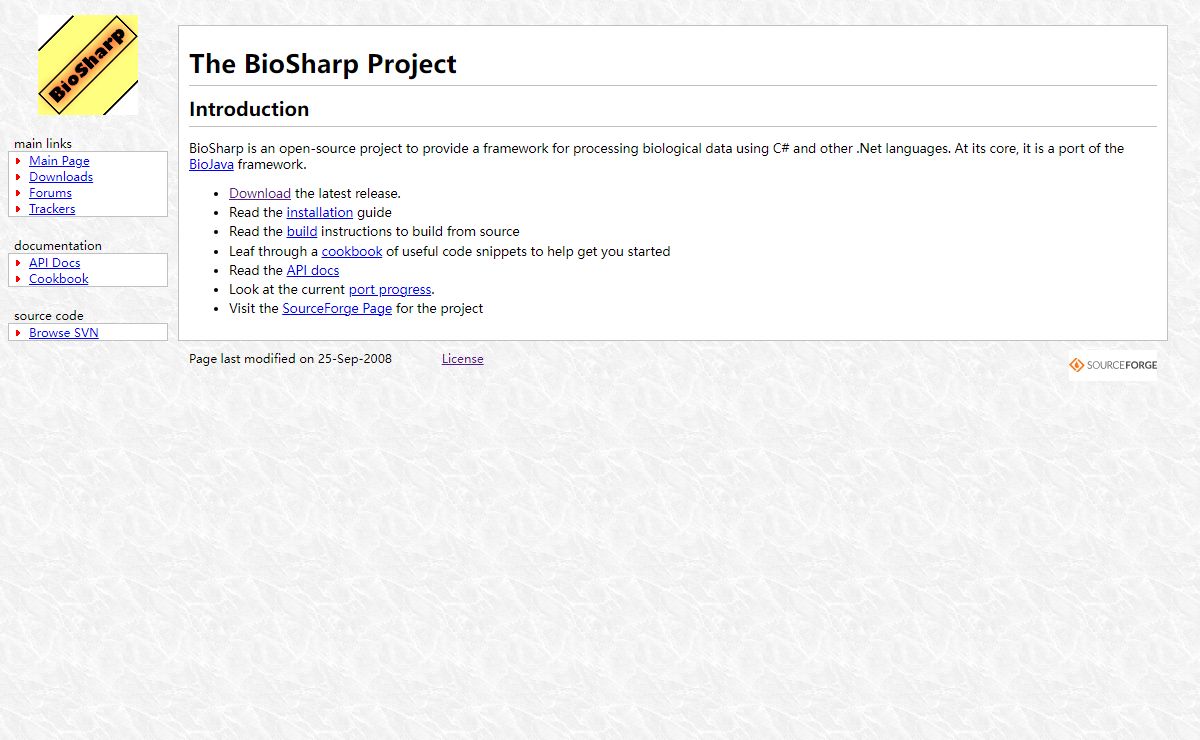
Task: Click the 'Introduction' heading
Action: pyautogui.click(x=249, y=110)
